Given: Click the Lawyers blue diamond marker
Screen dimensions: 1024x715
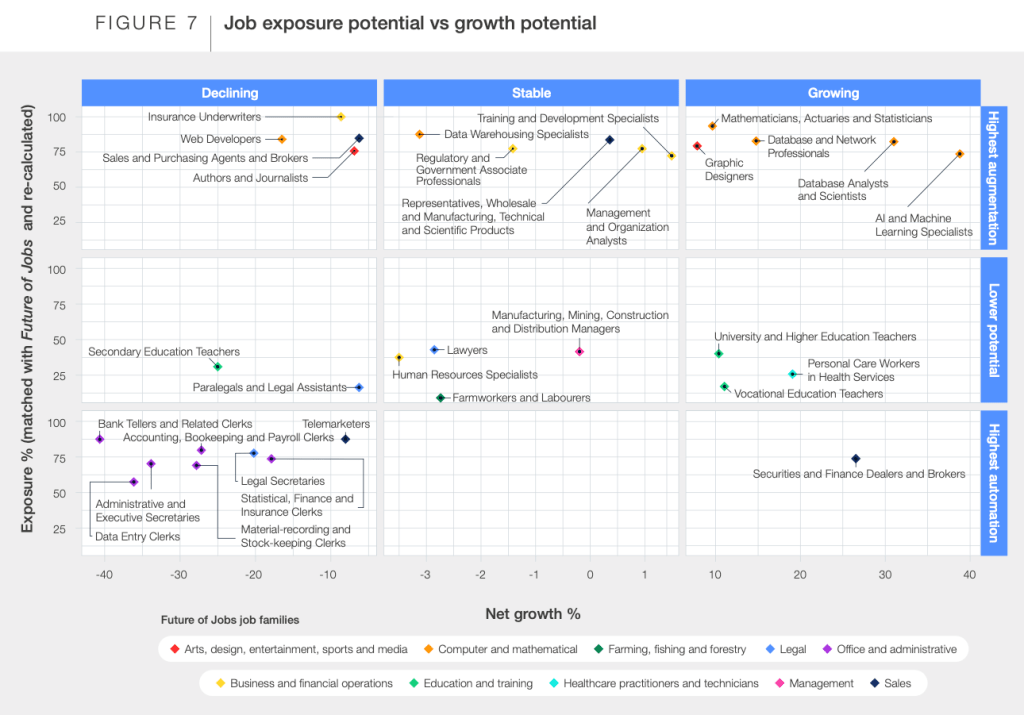Looking at the screenshot, I should click(434, 350).
